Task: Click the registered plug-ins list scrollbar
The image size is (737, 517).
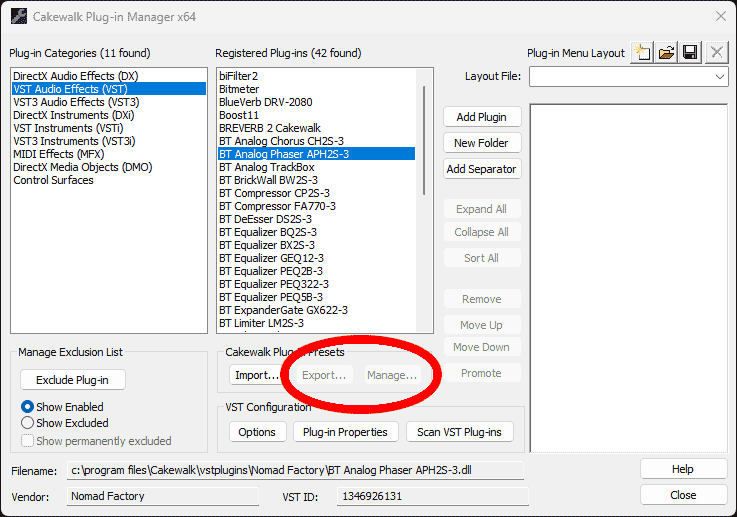Action: [422, 140]
